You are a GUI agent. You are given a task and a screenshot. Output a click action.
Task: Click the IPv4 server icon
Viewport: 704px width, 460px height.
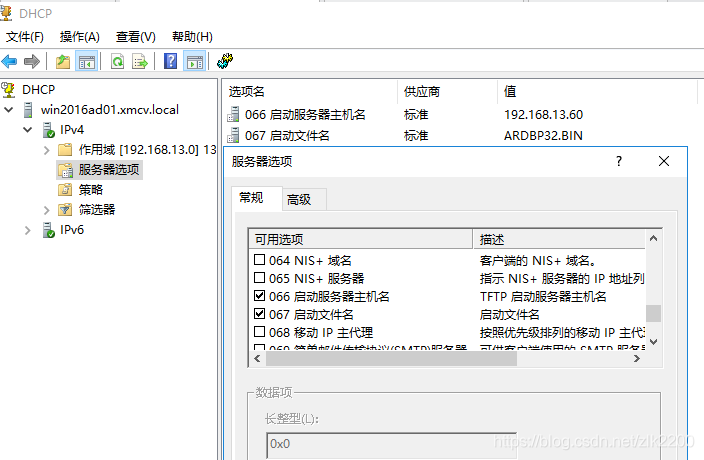click(48, 130)
